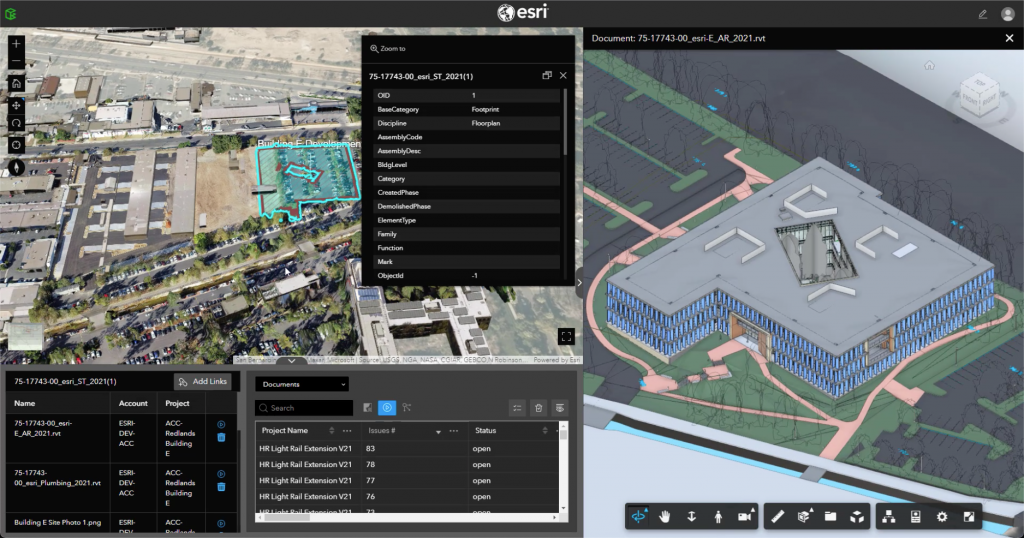Delete link for esri_Plumbing_2021.rvt
Viewport: 1024px width, 538px height.
pyautogui.click(x=221, y=487)
